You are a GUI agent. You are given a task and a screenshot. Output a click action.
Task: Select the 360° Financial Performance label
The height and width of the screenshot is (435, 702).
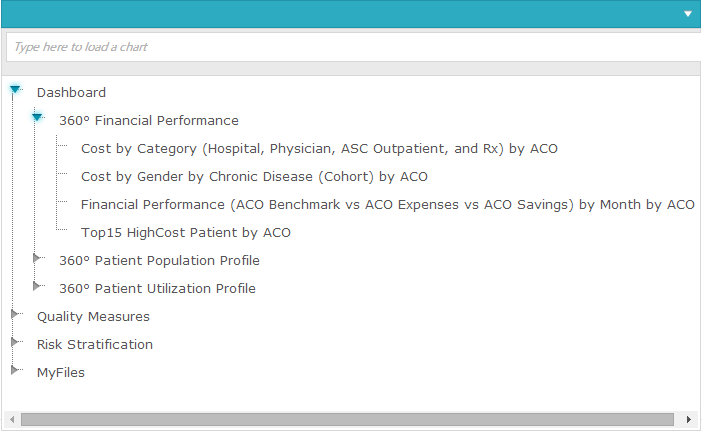[x=148, y=121]
